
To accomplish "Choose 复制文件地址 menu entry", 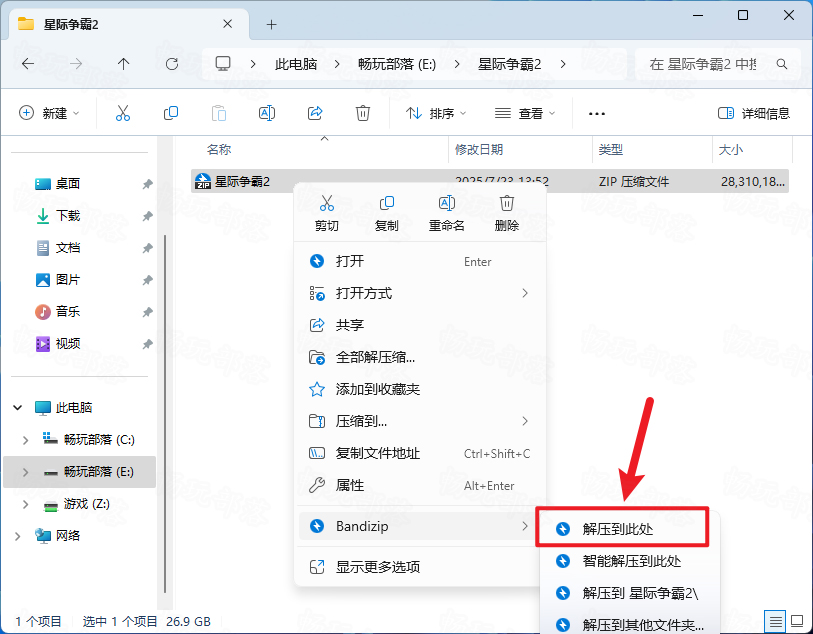I will click(420, 453).
